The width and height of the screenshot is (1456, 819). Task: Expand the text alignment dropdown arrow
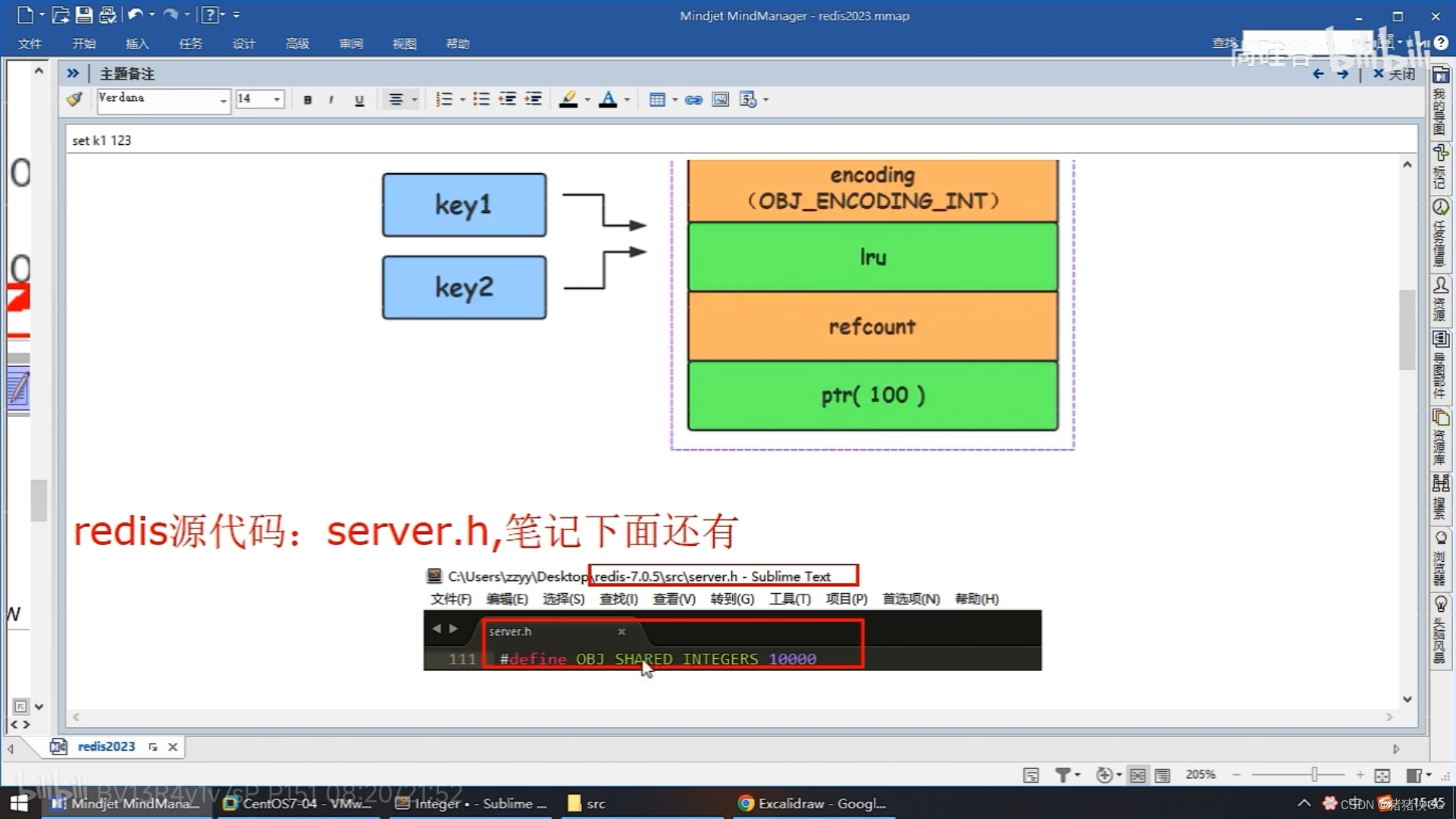point(415,100)
